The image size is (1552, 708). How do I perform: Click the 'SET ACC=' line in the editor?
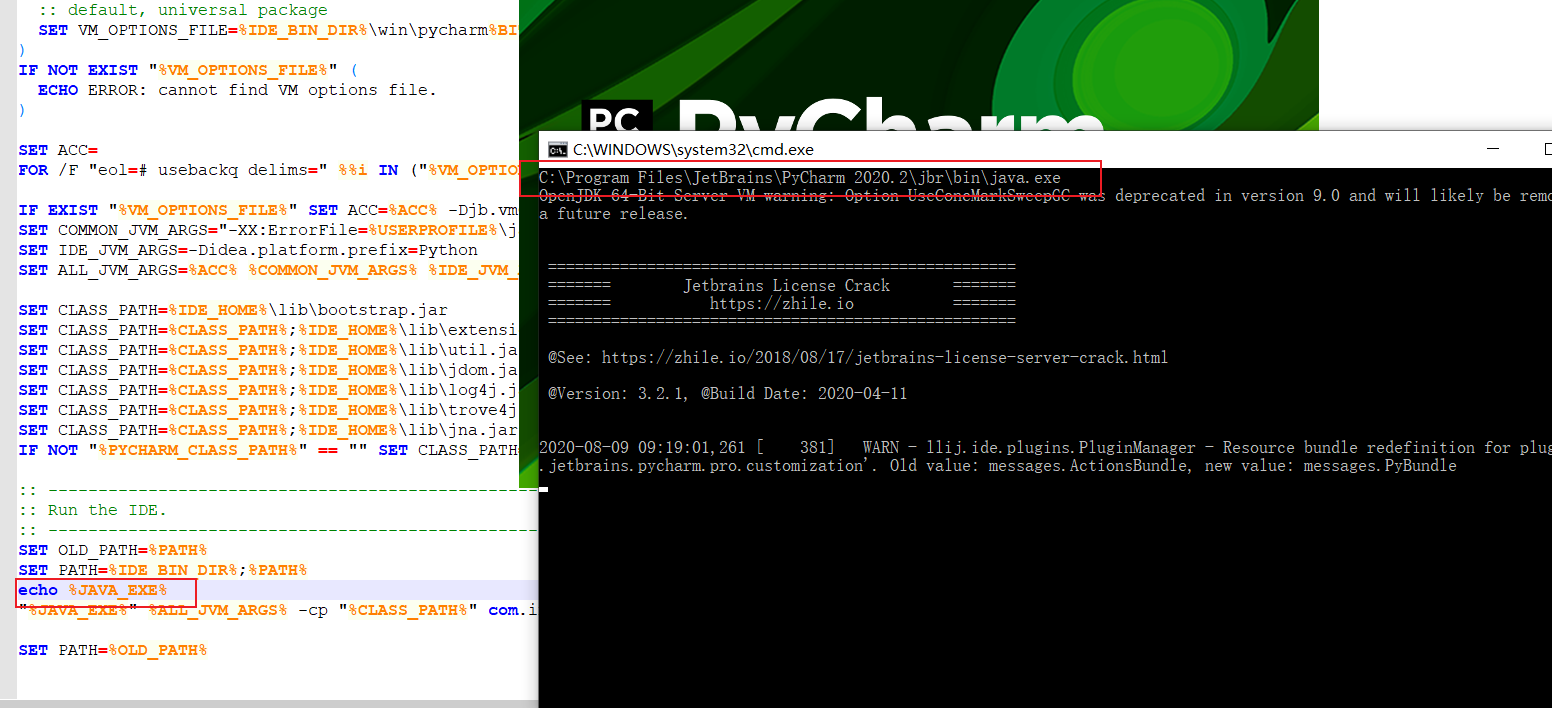click(x=58, y=150)
